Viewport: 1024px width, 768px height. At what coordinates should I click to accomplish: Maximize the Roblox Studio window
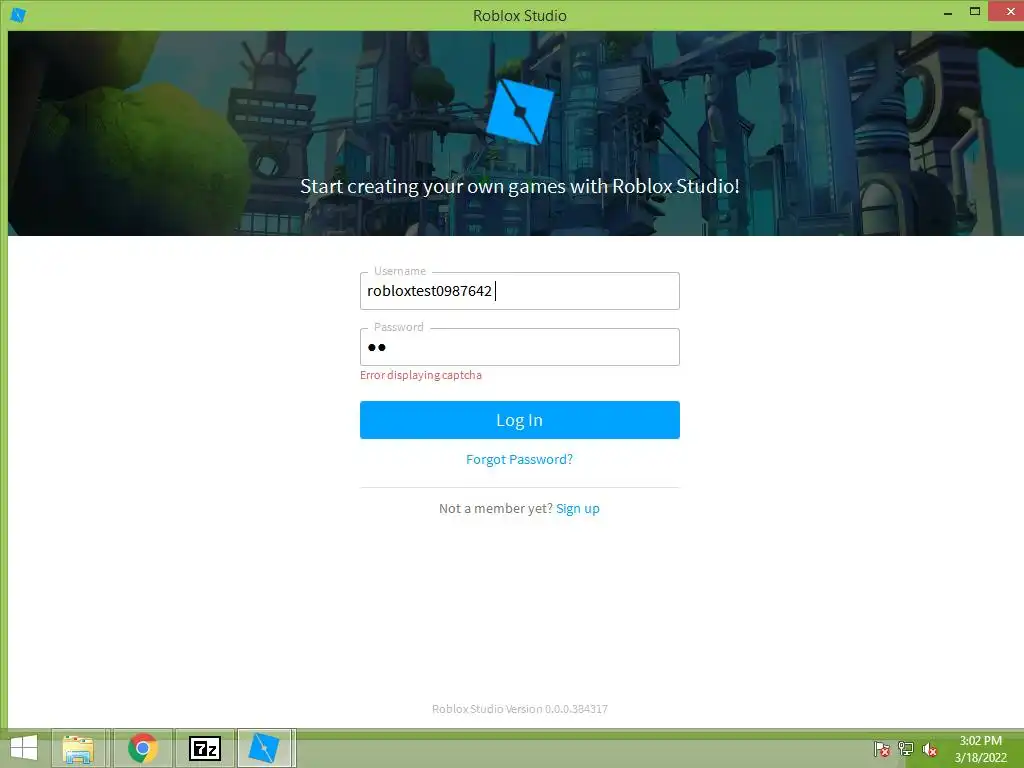974,12
